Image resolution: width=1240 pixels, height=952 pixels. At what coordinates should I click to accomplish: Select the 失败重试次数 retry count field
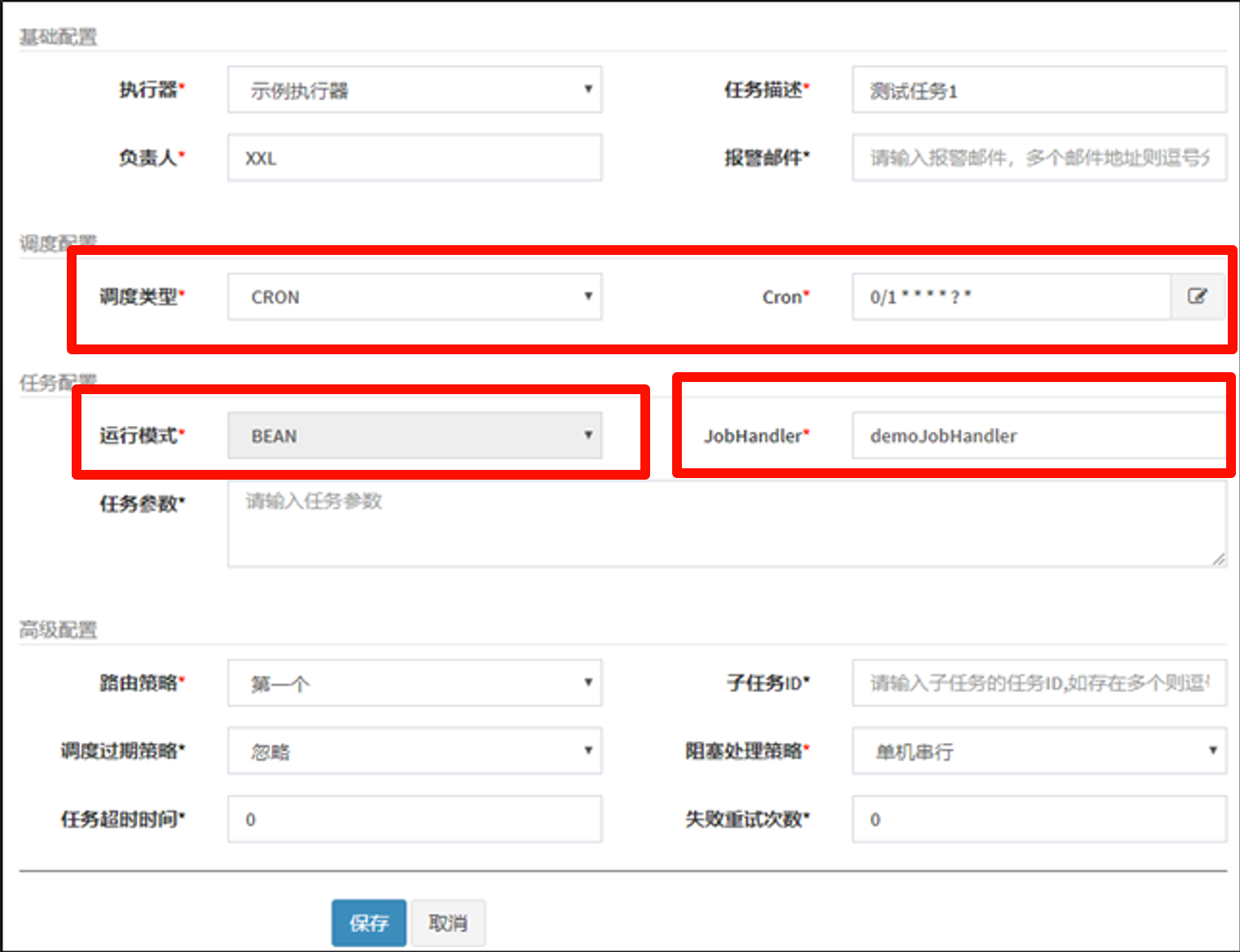click(1039, 819)
